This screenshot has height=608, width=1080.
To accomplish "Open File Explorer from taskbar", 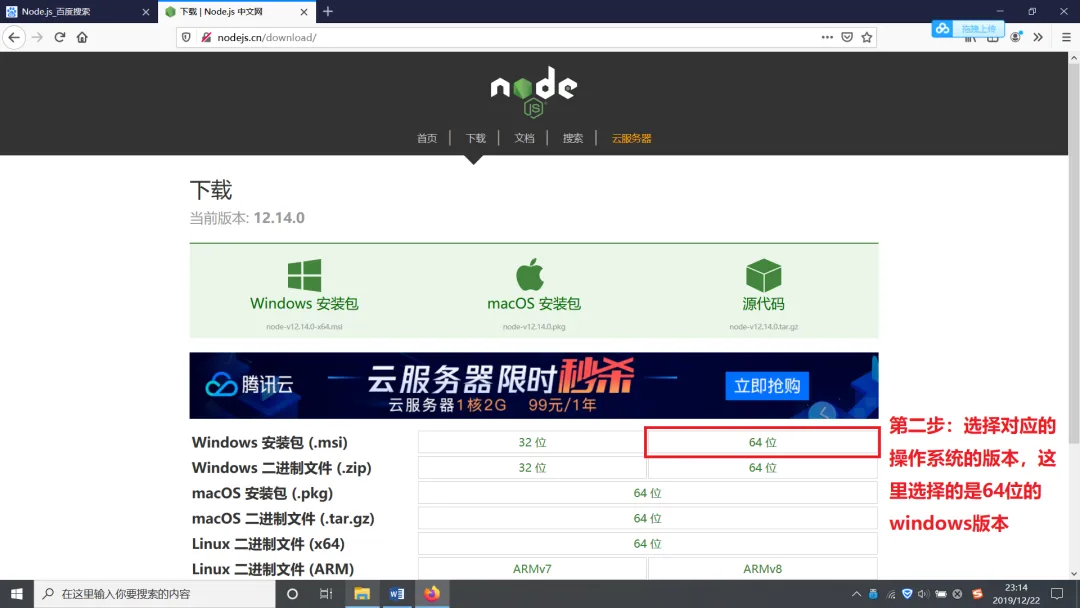I will point(362,594).
